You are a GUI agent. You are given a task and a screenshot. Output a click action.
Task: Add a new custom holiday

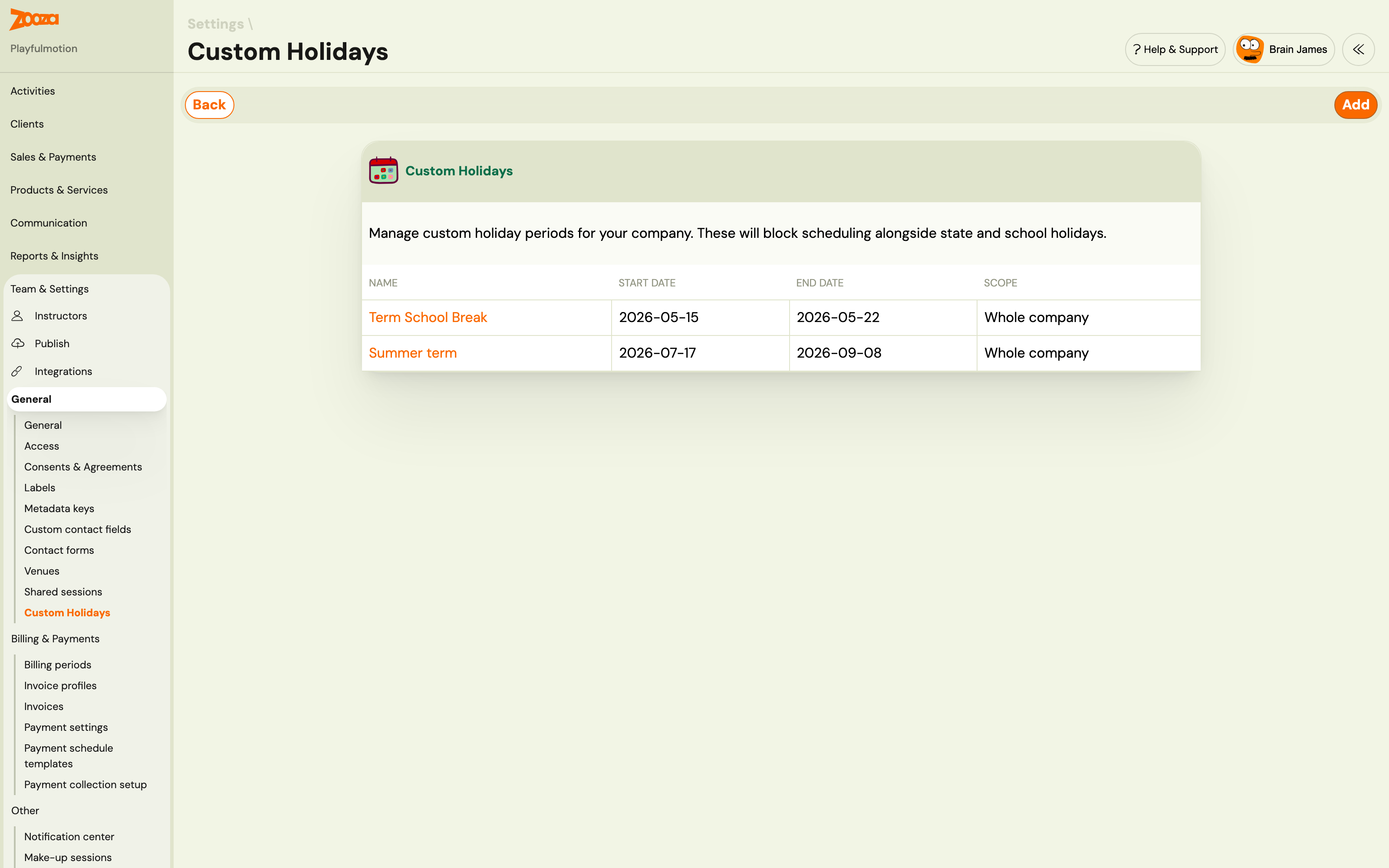[x=1355, y=105]
